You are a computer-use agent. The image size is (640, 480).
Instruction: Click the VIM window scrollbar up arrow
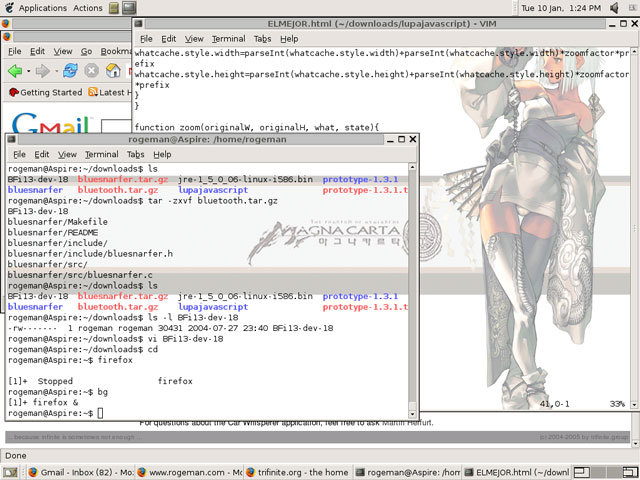click(634, 52)
